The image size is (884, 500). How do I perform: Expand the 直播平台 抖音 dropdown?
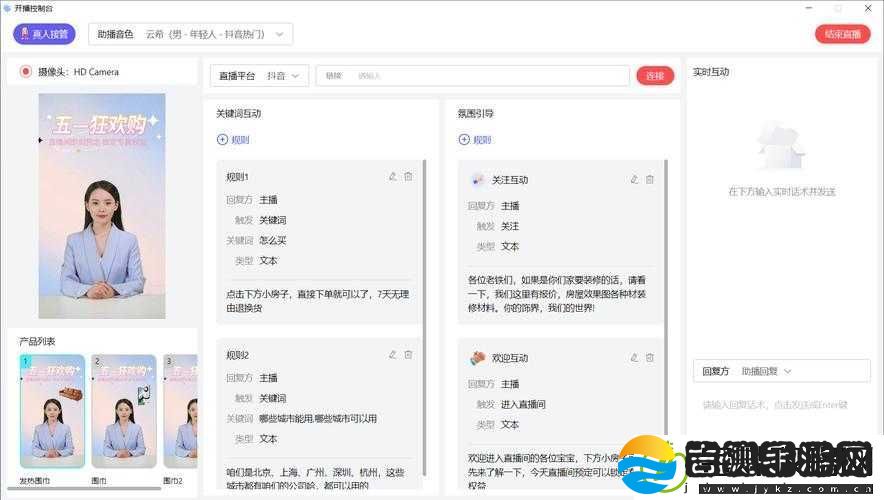click(x=260, y=75)
